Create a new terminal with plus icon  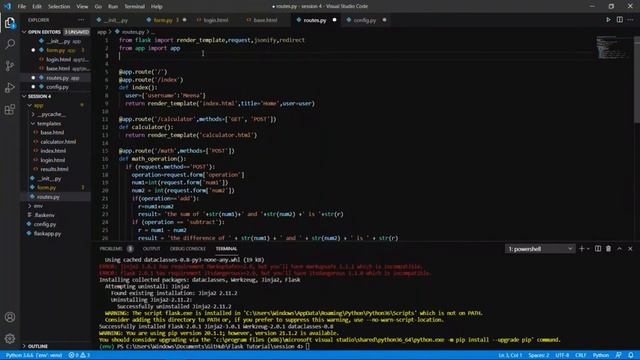click(582, 249)
